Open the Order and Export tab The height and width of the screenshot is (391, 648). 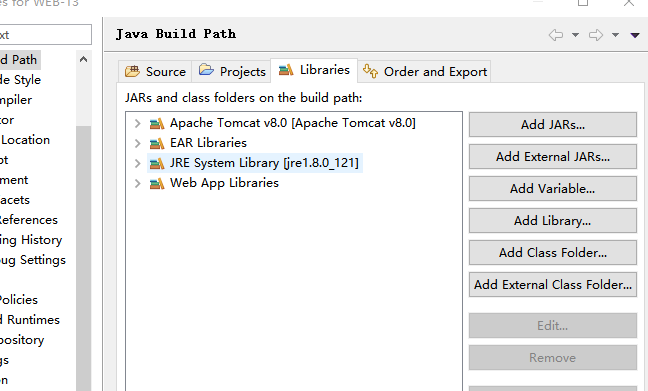tap(424, 72)
